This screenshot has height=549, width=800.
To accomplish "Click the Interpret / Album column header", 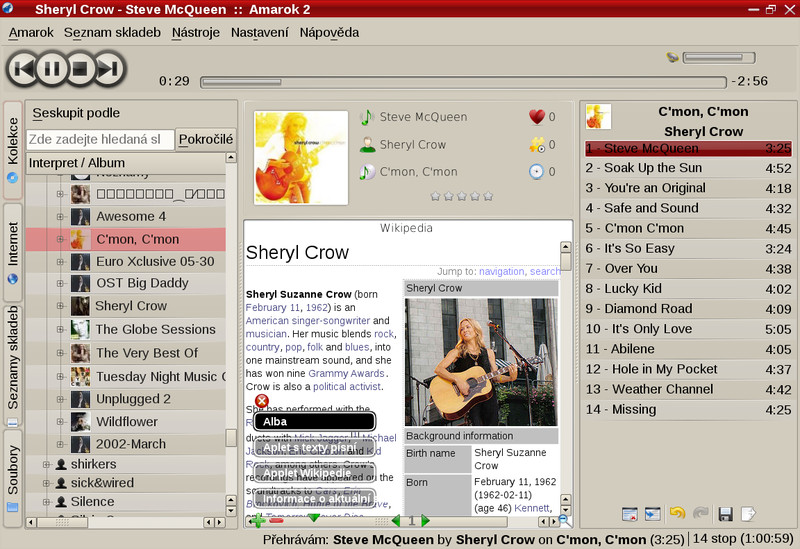I will click(126, 163).
